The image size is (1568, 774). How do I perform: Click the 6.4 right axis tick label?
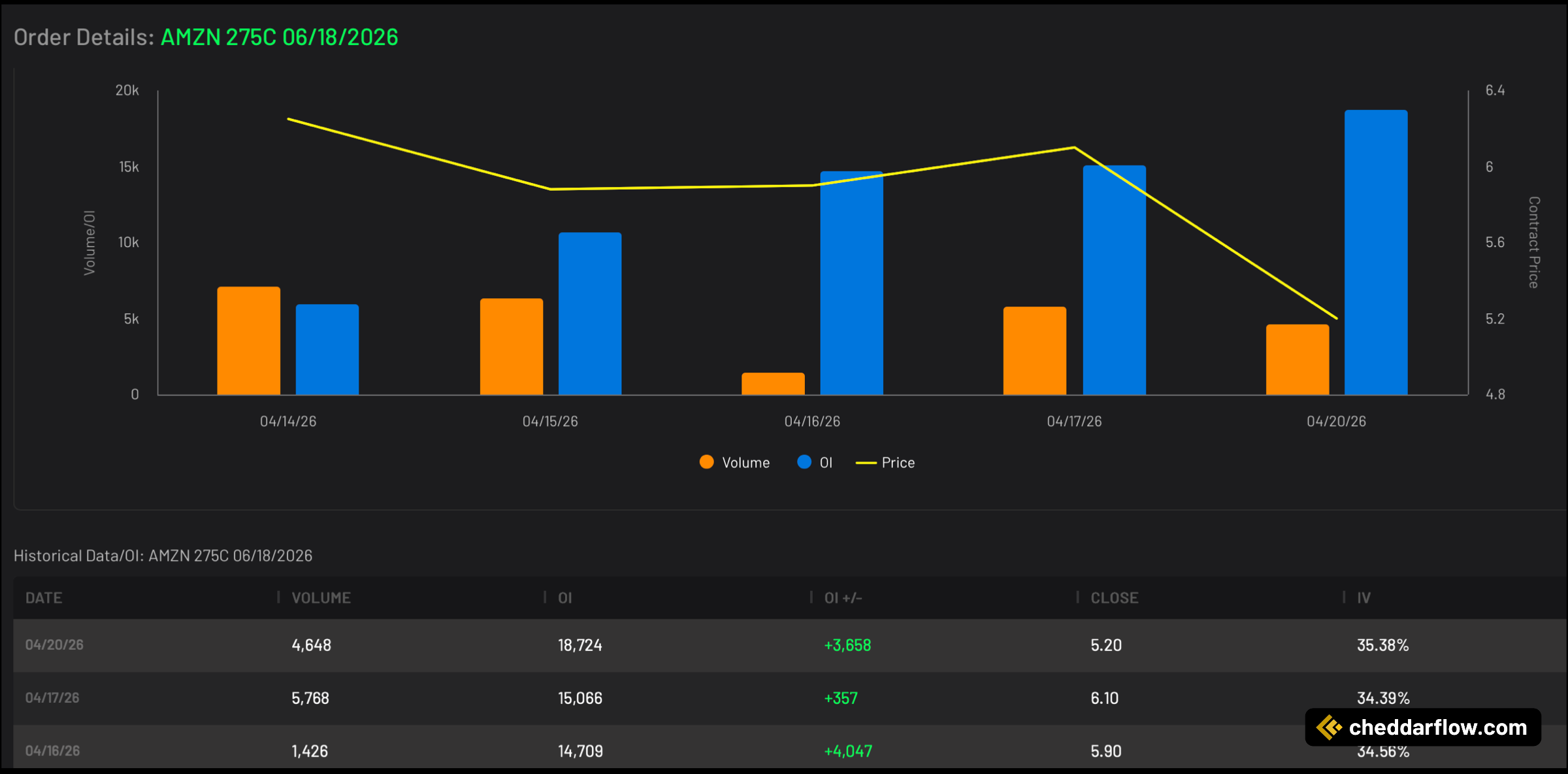tap(1495, 90)
